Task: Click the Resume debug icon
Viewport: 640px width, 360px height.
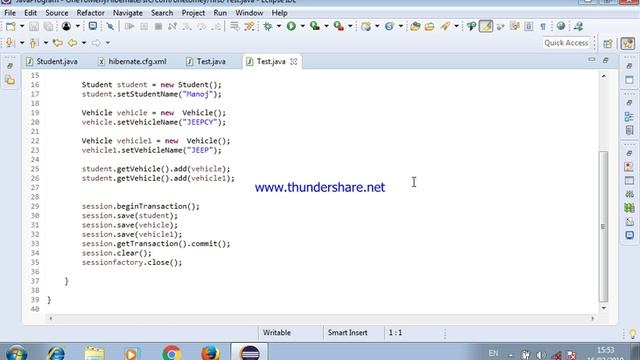Action: pos(129,27)
